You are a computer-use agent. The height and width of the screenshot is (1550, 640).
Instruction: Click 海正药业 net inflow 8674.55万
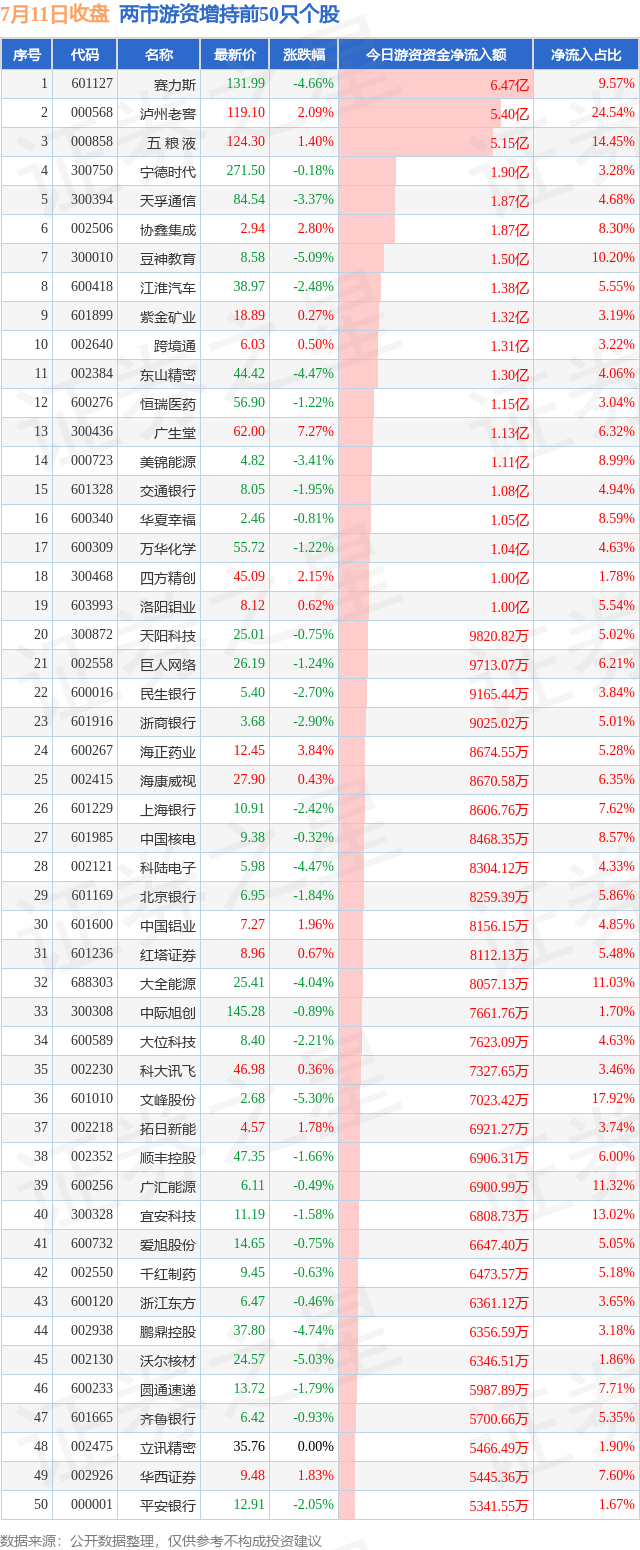coord(498,752)
